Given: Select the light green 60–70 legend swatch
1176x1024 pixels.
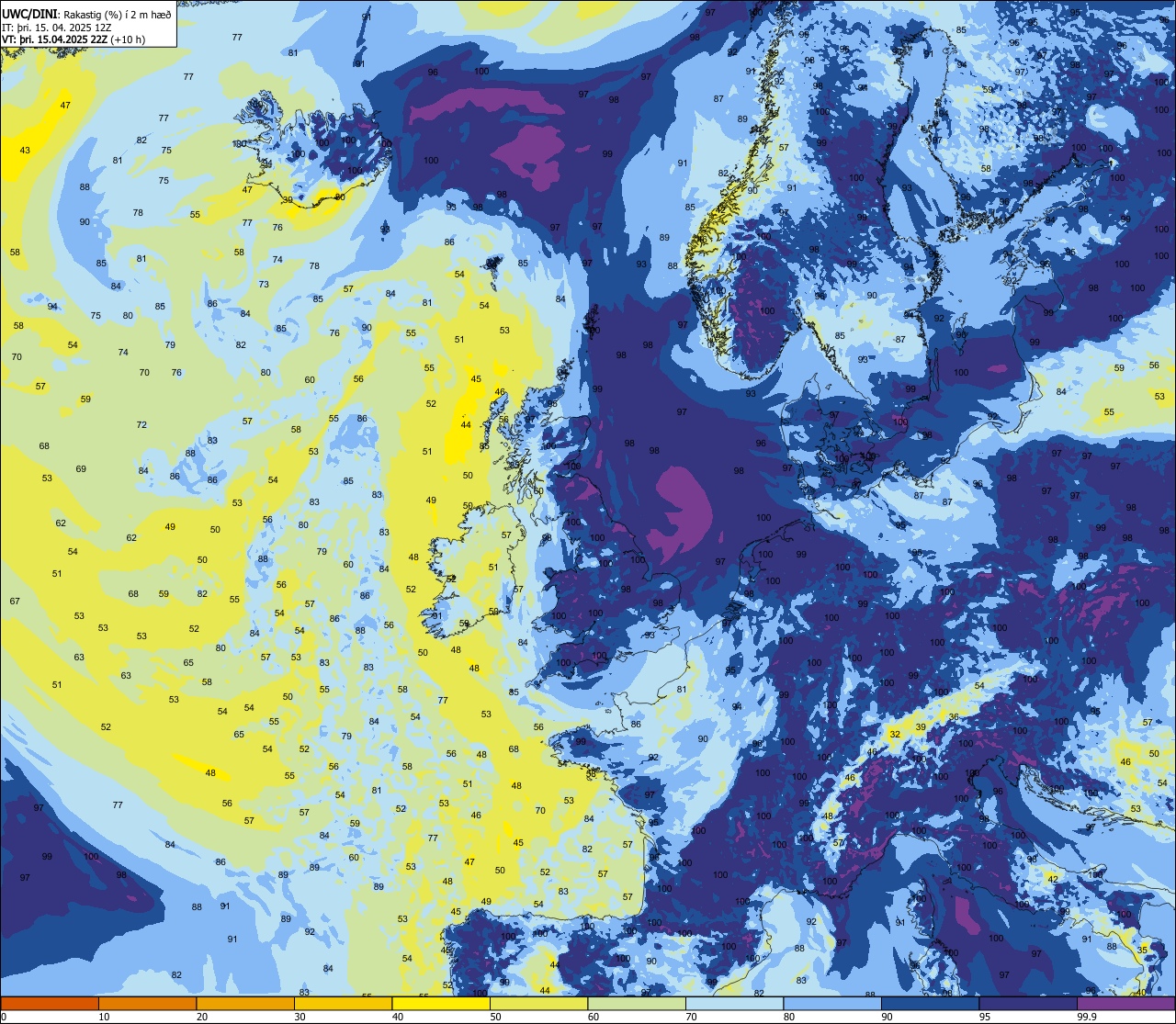Looking at the screenshot, I should pyautogui.click(x=637, y=1003).
